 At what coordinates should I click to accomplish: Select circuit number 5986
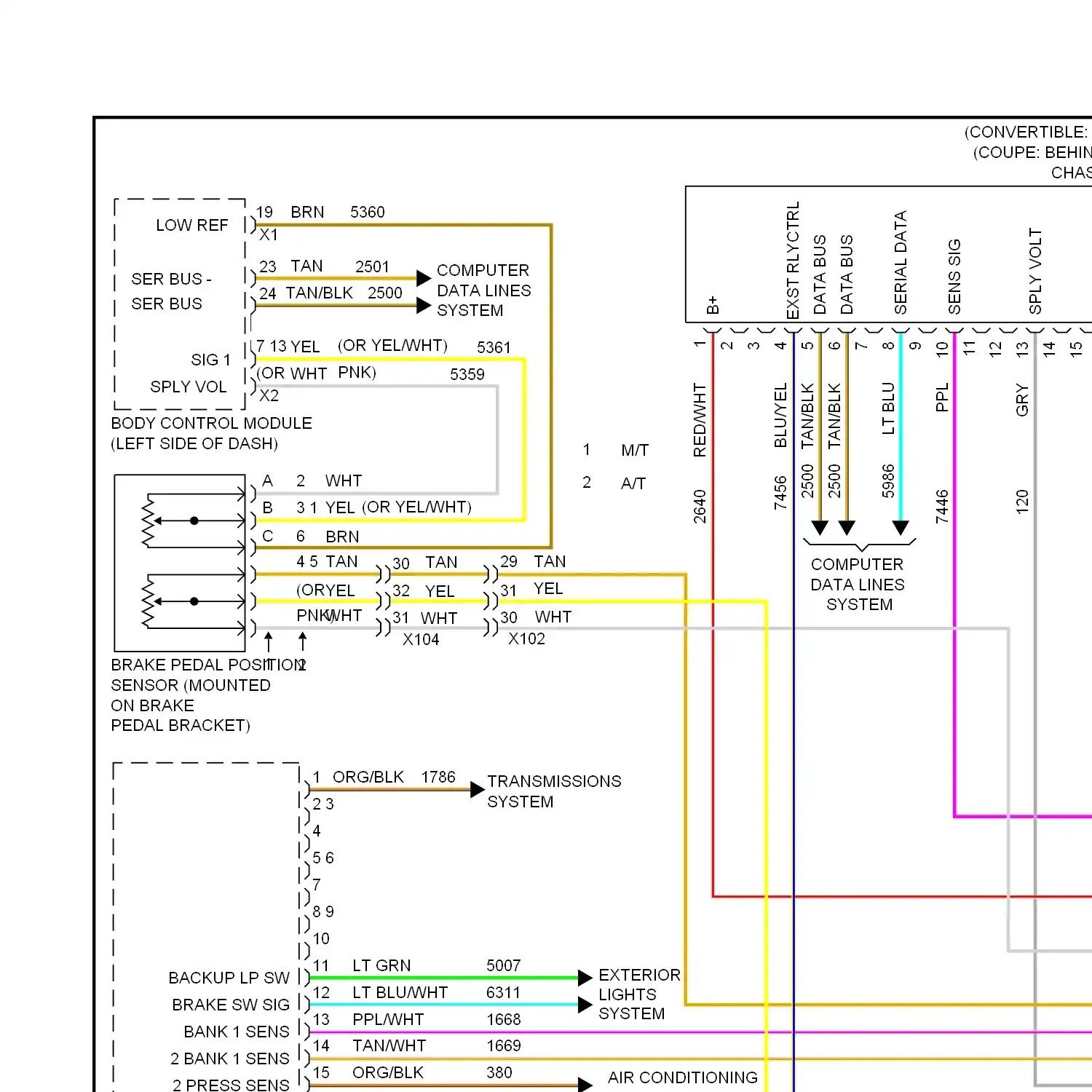[x=888, y=481]
